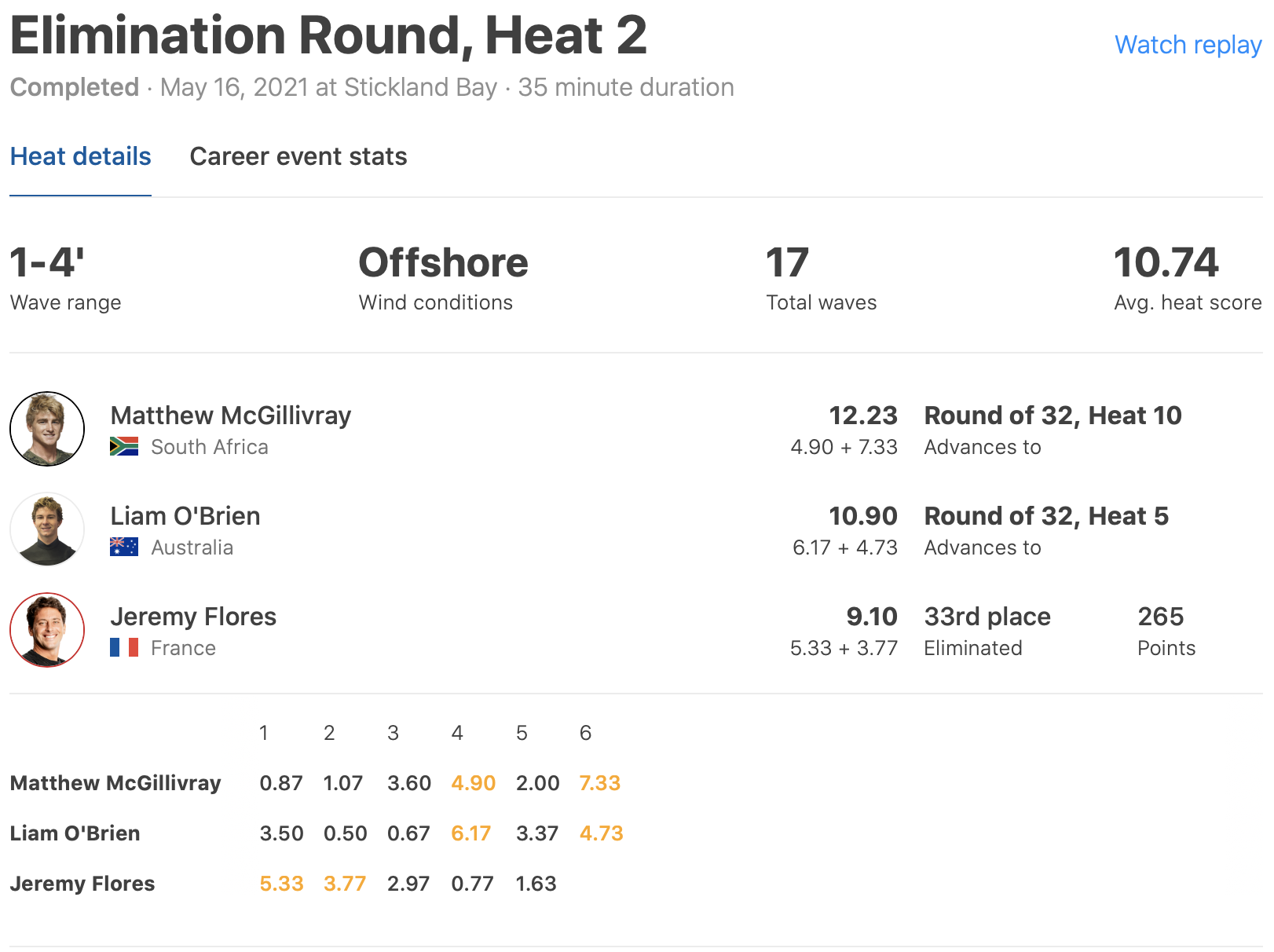Open Matthew McGillivray's athlete name link
The image size is (1274, 952).
[231, 416]
